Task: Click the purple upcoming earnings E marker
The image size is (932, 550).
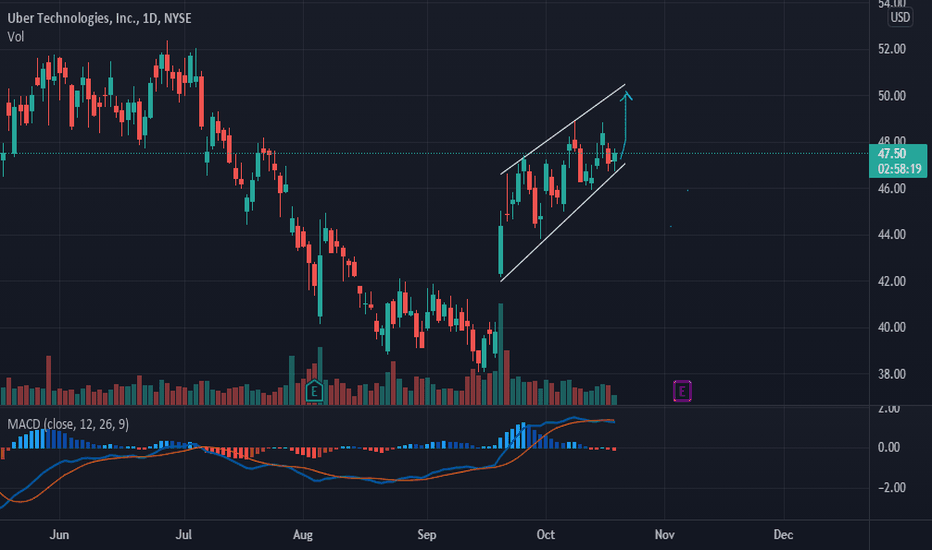Action: coord(682,391)
